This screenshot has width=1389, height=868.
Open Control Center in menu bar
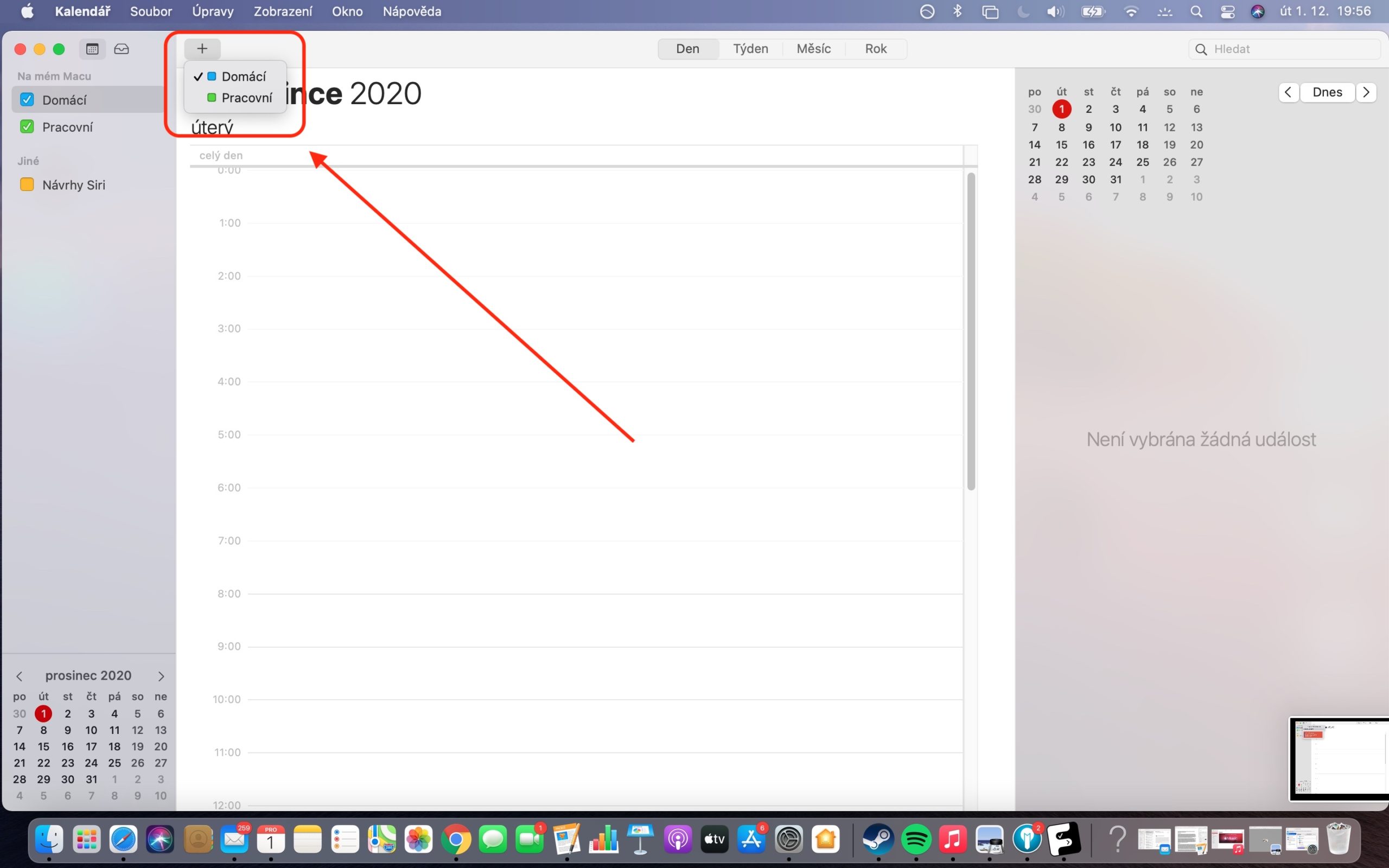[1227, 11]
